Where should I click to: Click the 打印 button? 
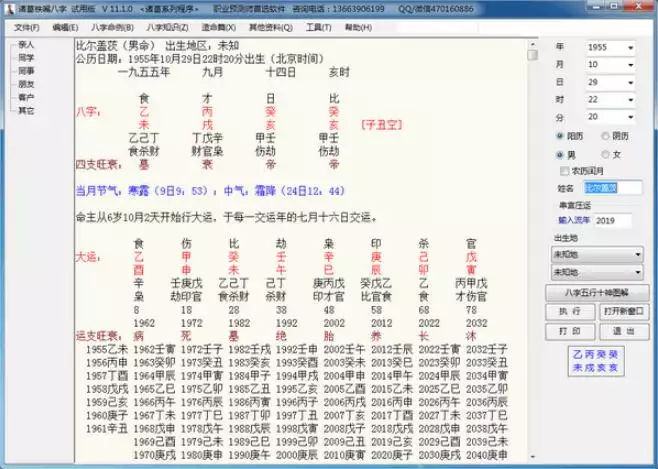[570, 331]
